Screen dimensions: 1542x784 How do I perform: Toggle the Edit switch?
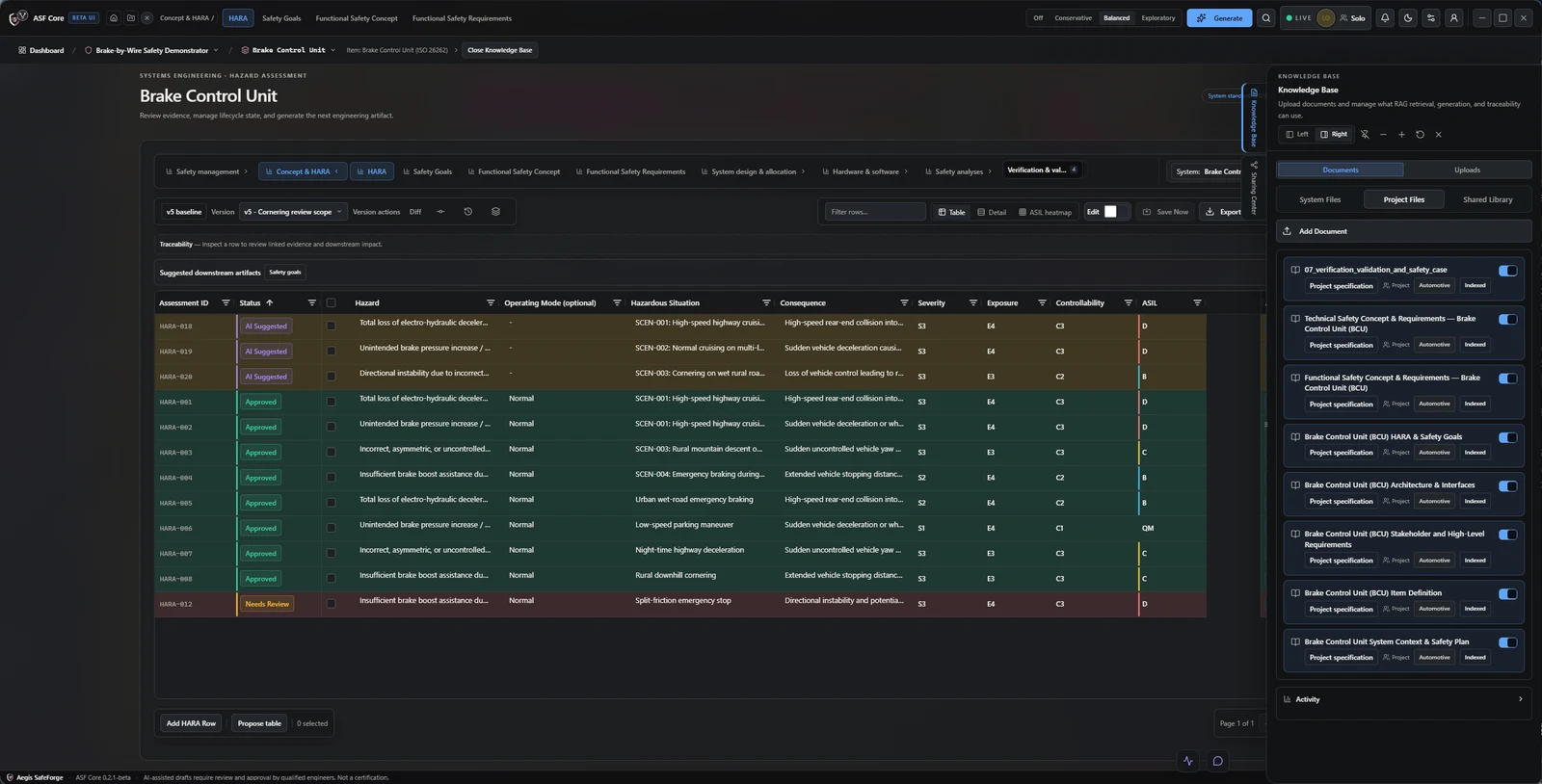click(1116, 212)
